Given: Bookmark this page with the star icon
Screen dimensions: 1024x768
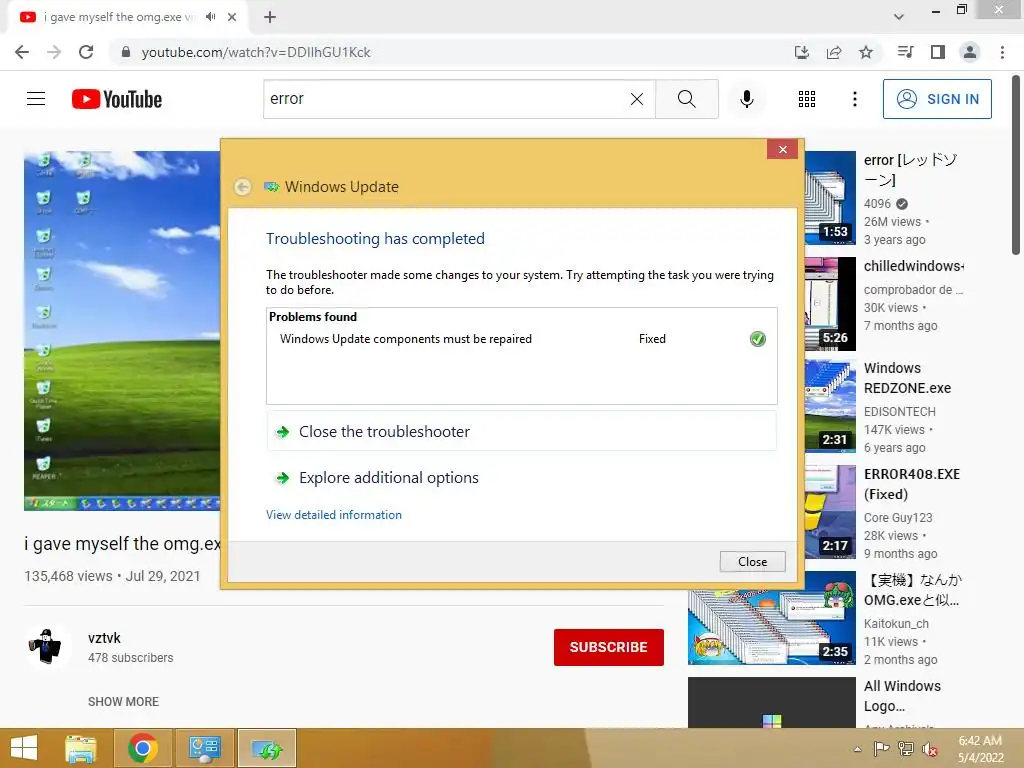Looking at the screenshot, I should [866, 52].
